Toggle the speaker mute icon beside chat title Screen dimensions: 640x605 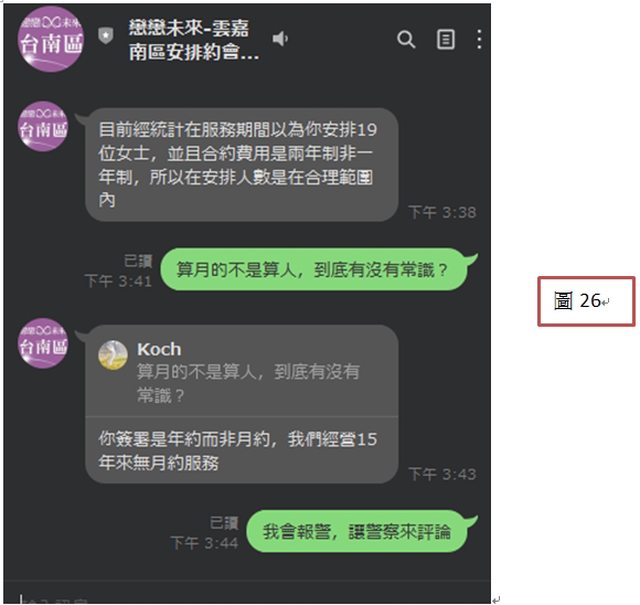coord(280,39)
